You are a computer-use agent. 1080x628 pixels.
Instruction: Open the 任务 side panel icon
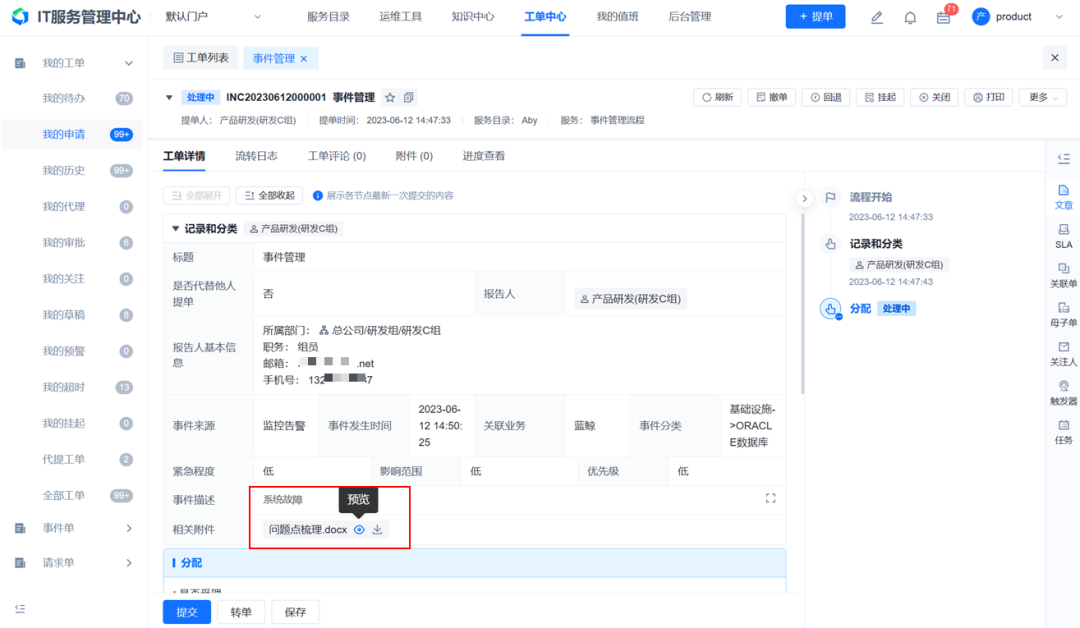[x=1063, y=432]
